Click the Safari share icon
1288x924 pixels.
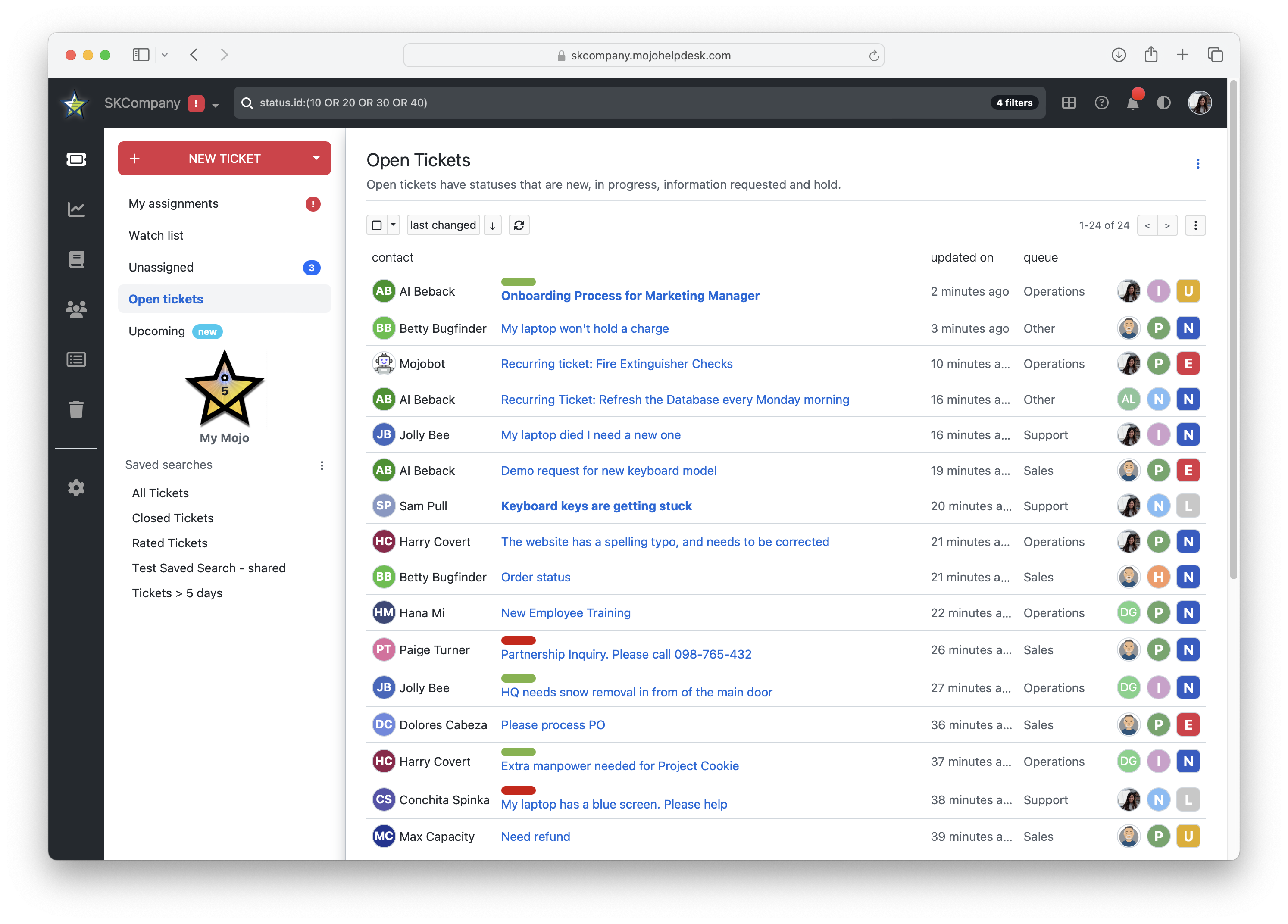click(x=1151, y=55)
